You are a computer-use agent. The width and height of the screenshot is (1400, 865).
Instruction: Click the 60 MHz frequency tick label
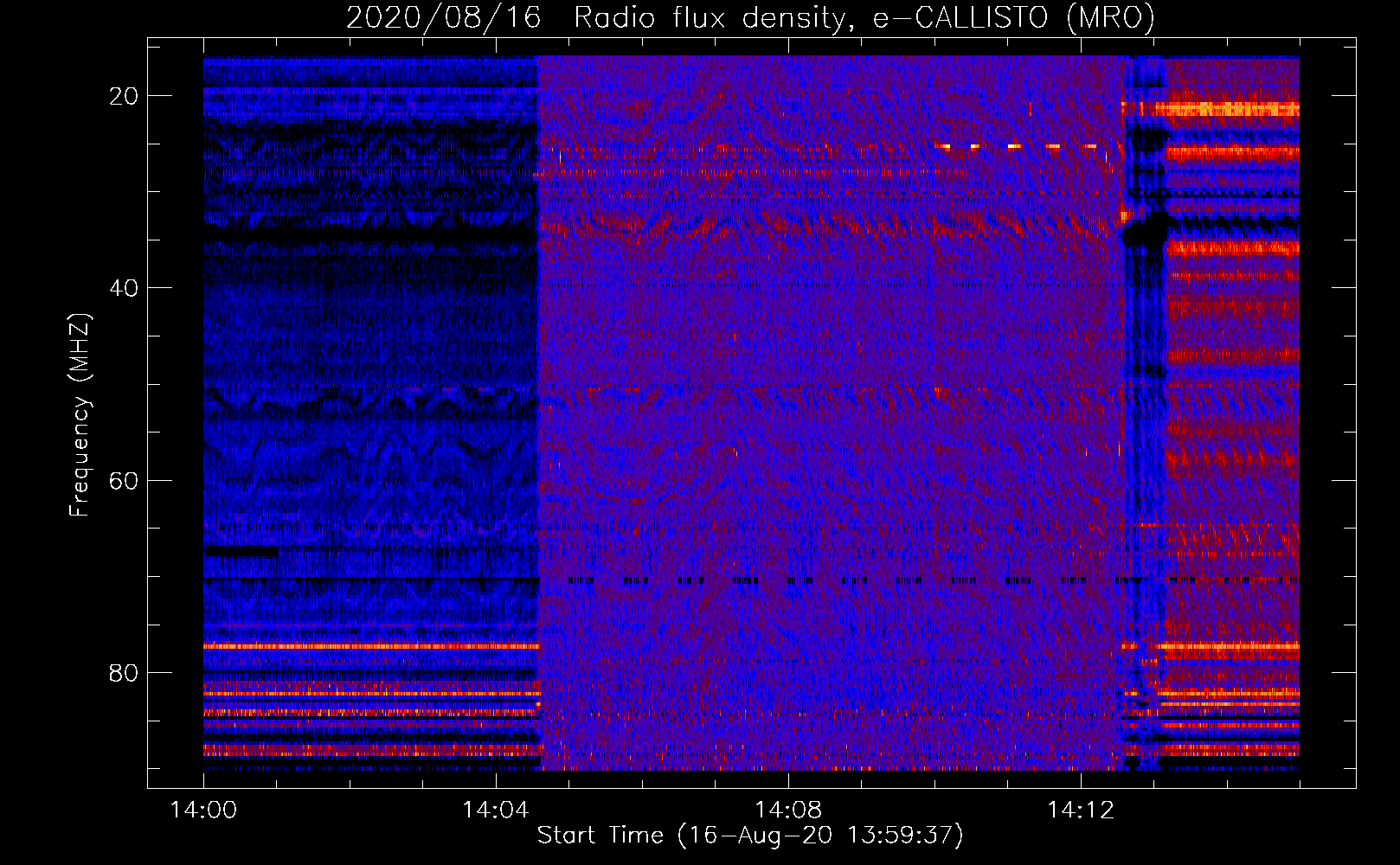click(x=124, y=481)
